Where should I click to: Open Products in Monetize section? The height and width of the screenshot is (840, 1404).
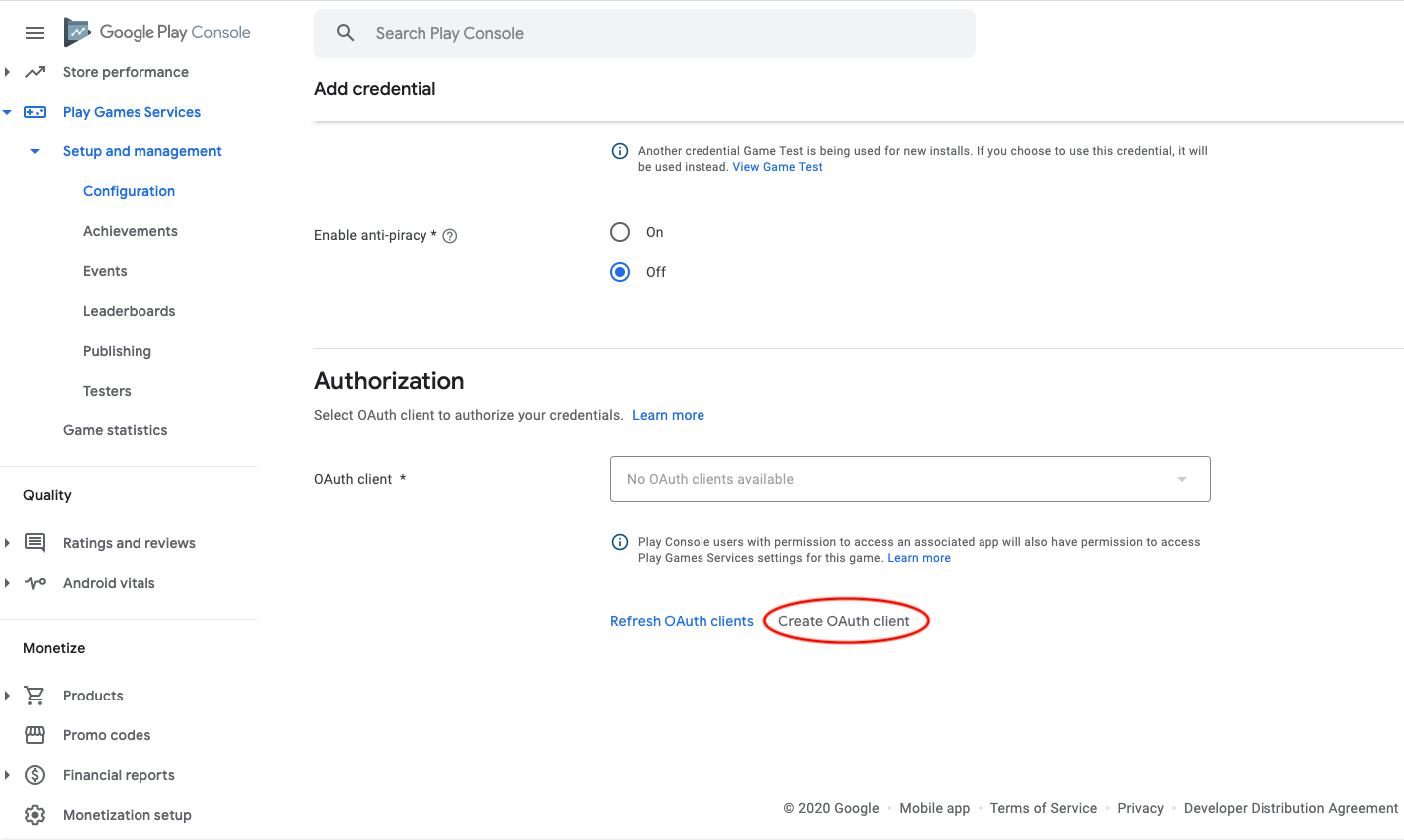(x=93, y=696)
